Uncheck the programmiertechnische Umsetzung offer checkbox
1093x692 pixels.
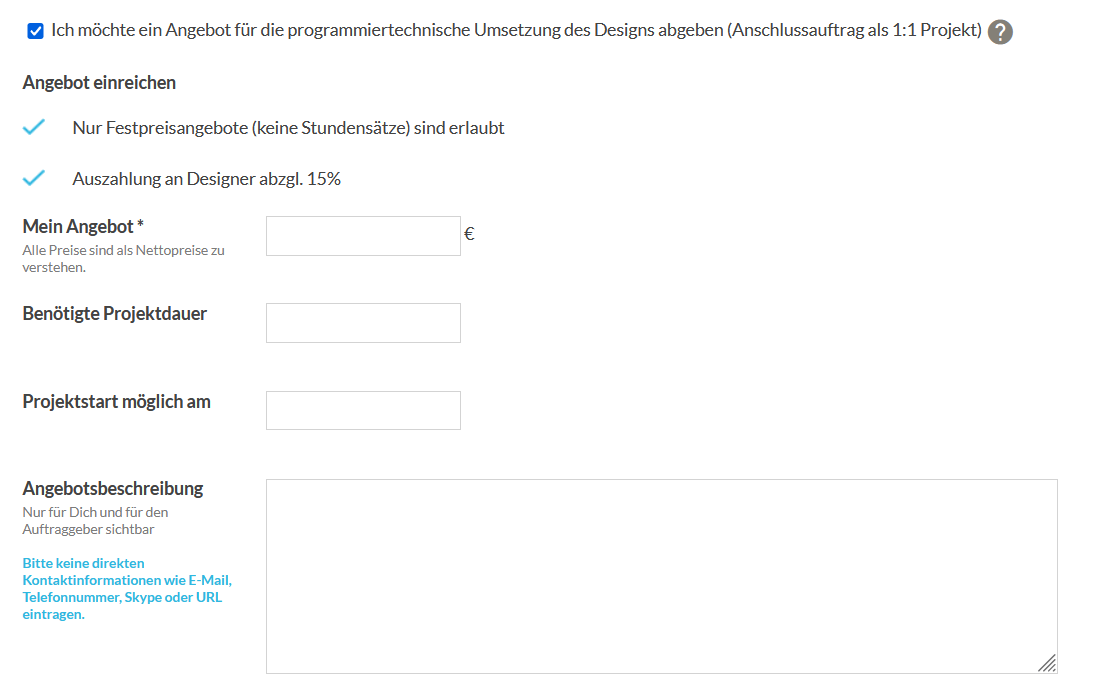coord(36,31)
